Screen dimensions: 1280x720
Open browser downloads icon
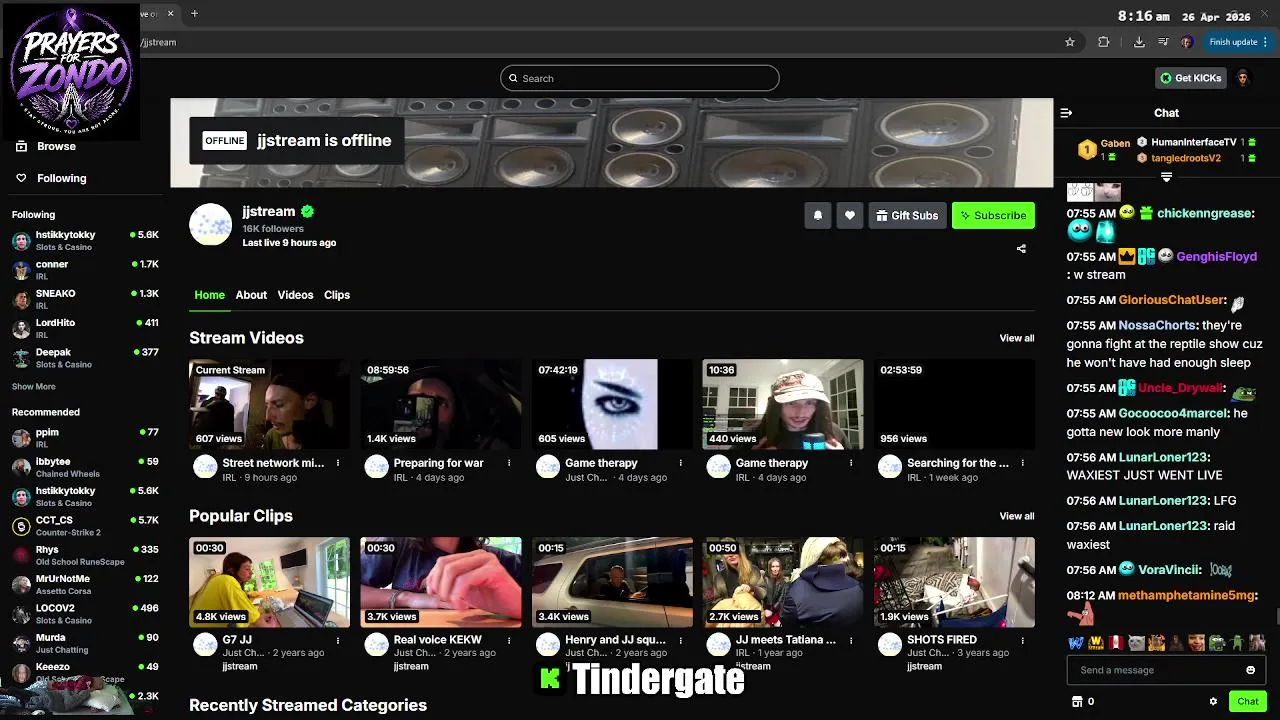[x=1139, y=42]
